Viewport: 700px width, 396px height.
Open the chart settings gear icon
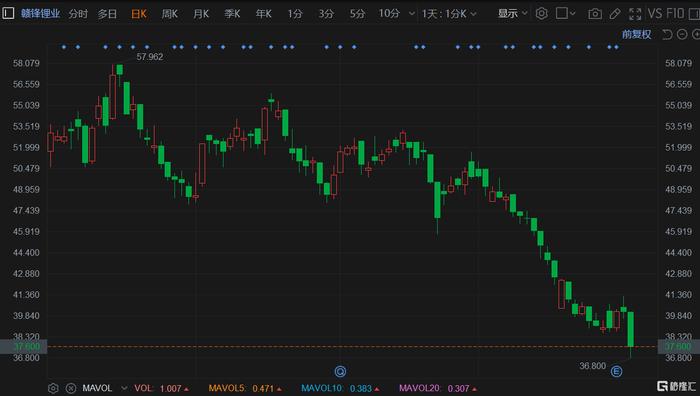pyautogui.click(x=542, y=13)
